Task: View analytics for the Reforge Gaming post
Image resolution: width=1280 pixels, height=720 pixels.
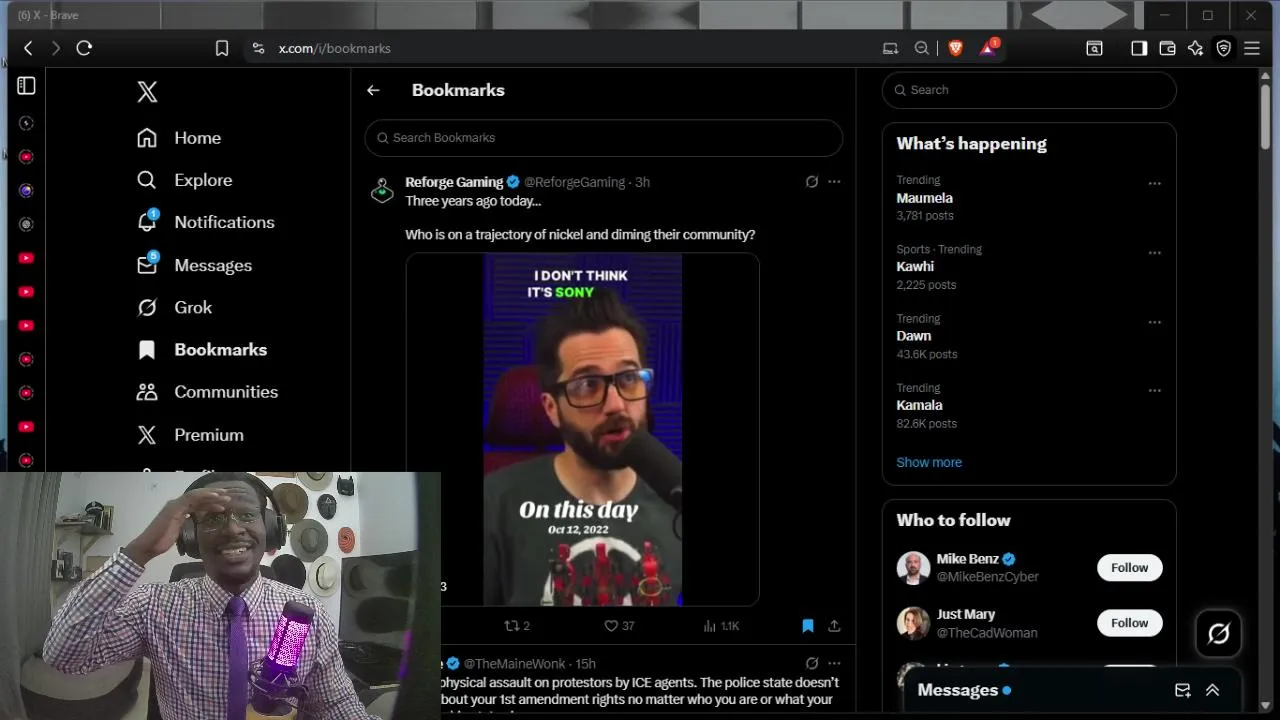Action: pos(721,626)
